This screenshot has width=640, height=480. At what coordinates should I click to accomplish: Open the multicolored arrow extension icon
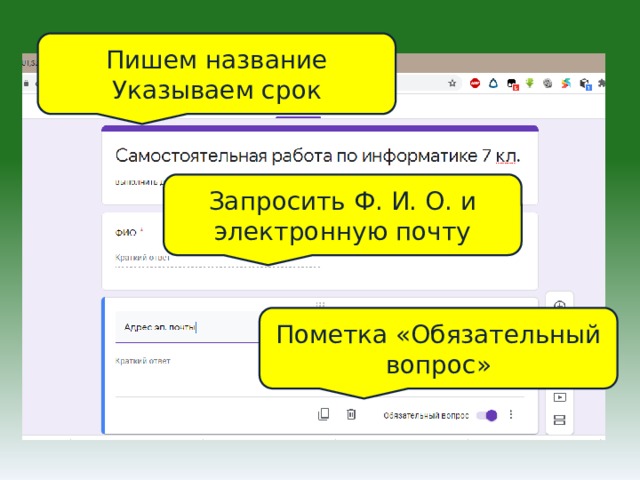pyautogui.click(x=566, y=84)
